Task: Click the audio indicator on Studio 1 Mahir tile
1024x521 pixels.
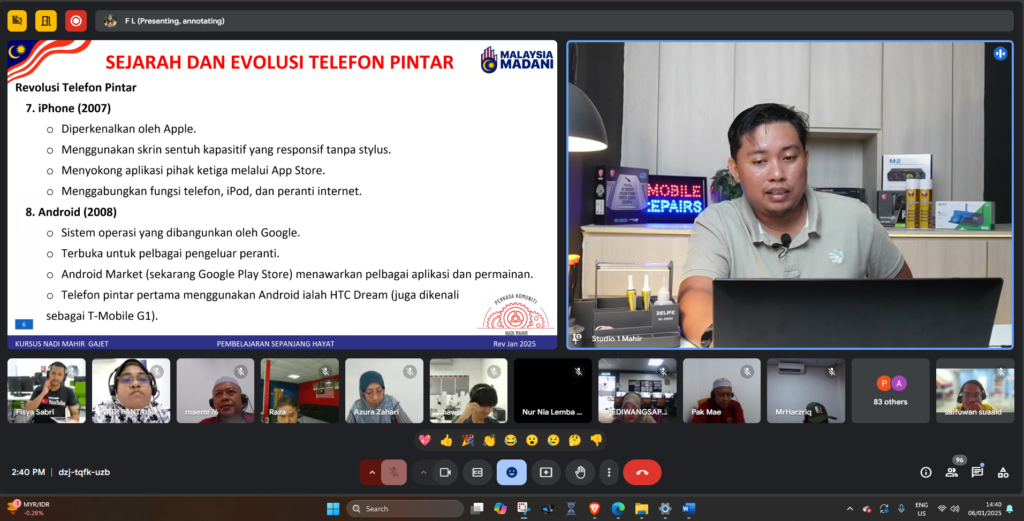Action: (1000, 54)
